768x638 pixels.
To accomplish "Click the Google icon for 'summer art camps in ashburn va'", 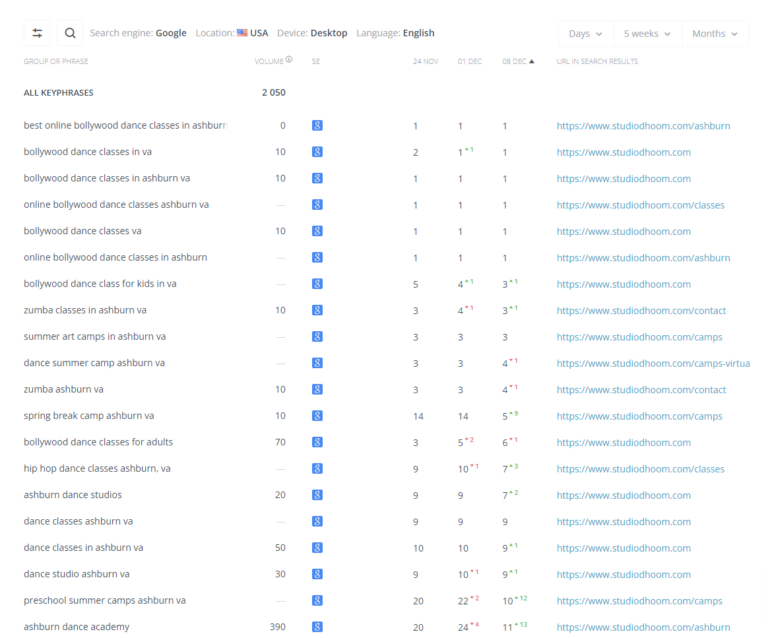I will (x=317, y=336).
